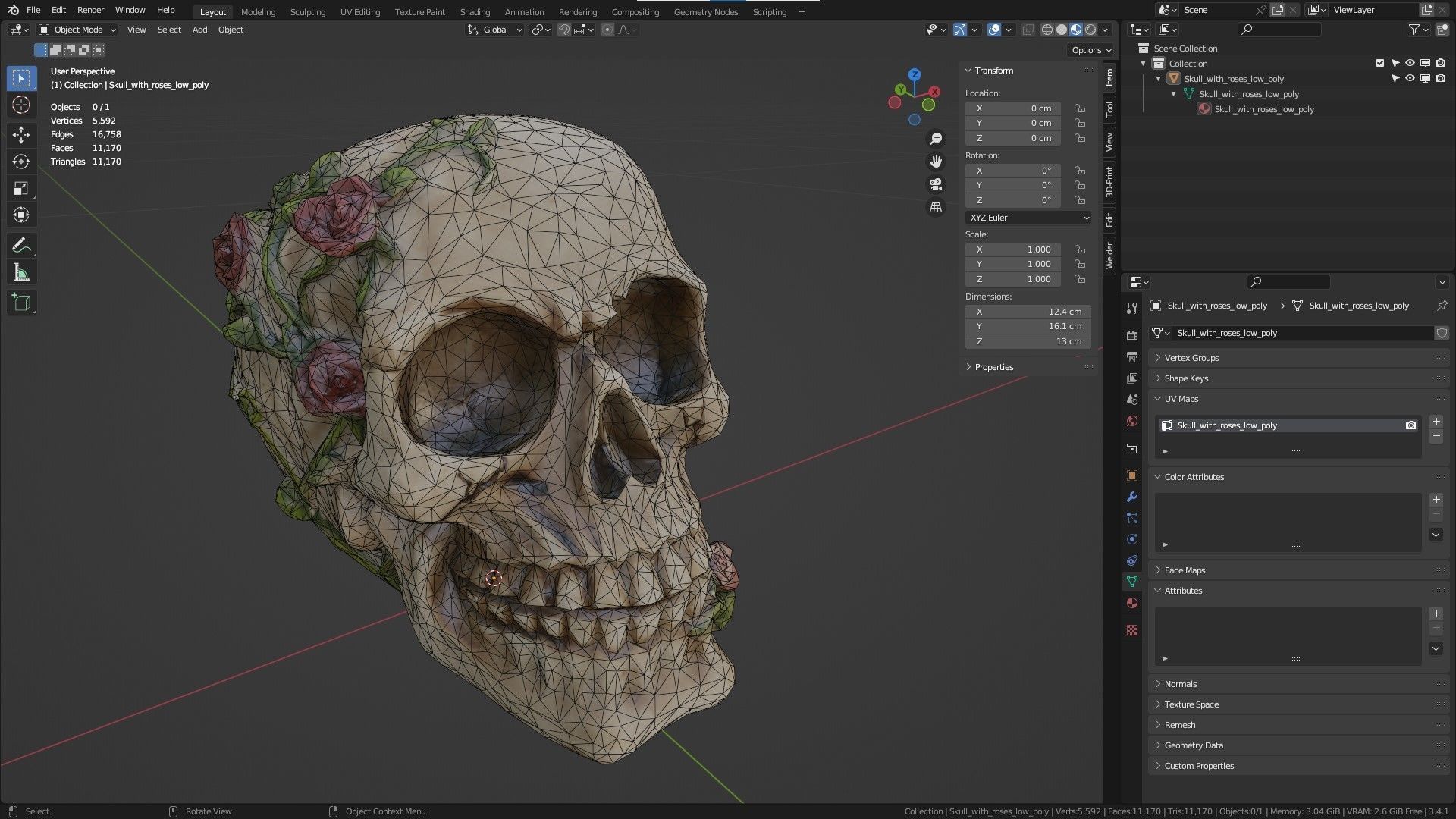Screen dimensions: 1456x819
Task: Activate the Rotate tool
Action: tap(21, 162)
